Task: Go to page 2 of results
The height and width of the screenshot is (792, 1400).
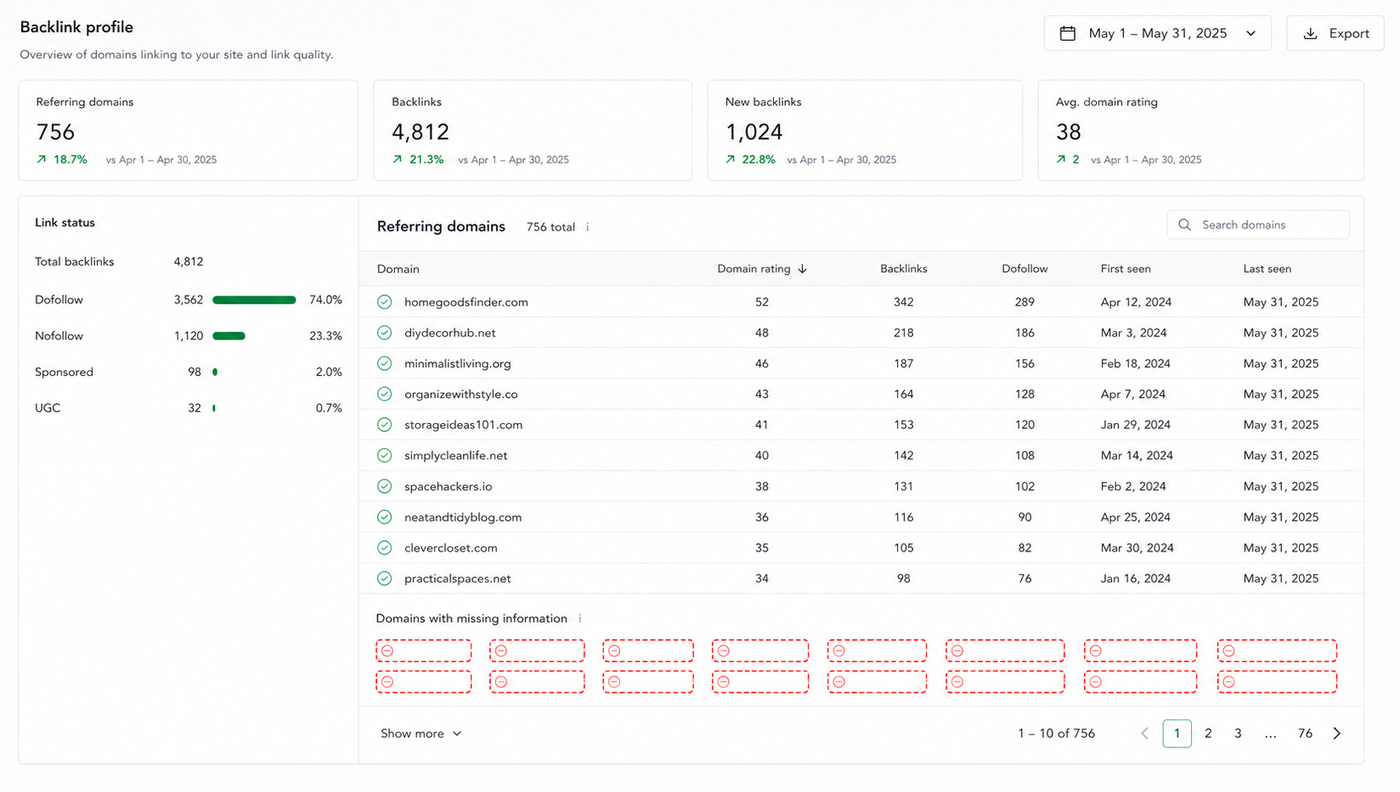Action: click(1208, 734)
